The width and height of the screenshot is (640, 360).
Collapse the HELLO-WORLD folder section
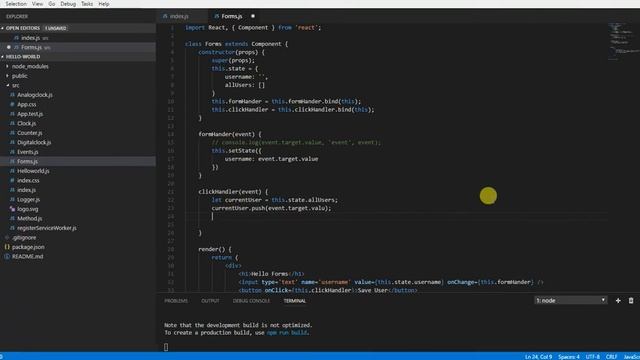point(78,57)
